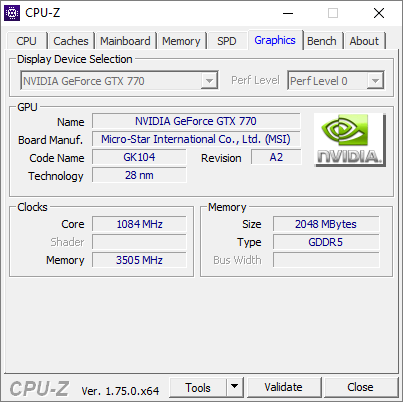
Task: Click the Board Manuf. label
Action: pos(50,140)
